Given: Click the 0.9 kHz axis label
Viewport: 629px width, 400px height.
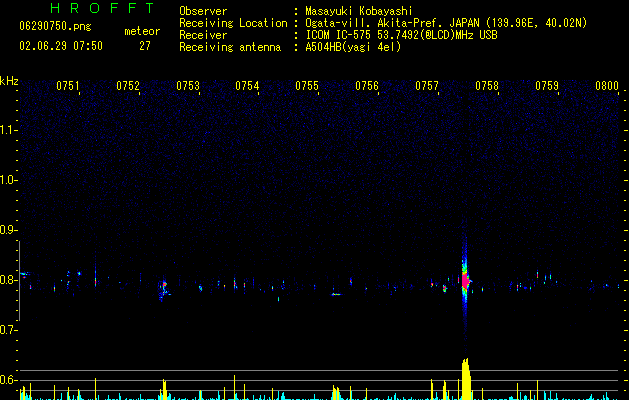Looking at the screenshot, I should [7, 230].
